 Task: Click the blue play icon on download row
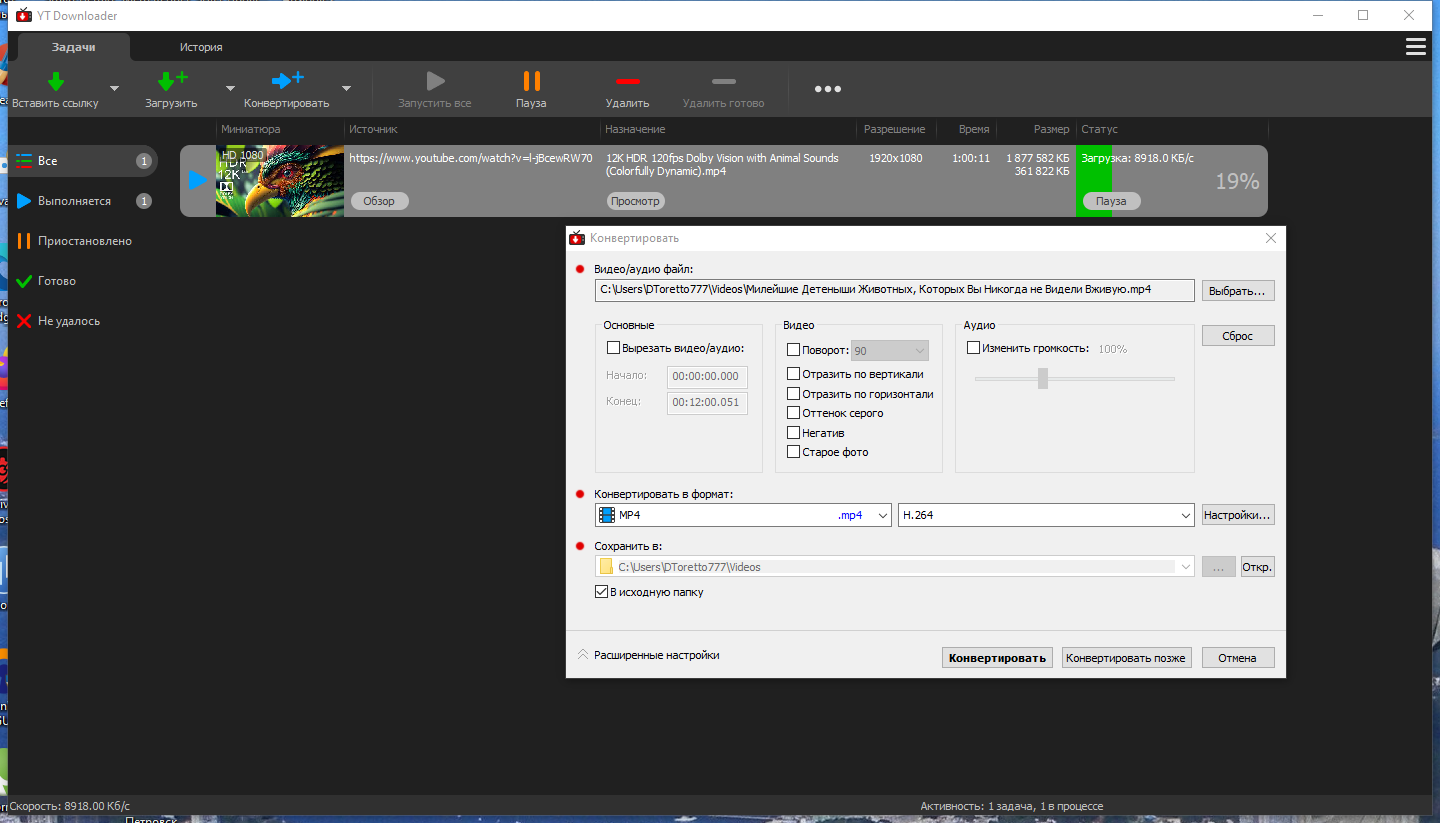pos(198,180)
